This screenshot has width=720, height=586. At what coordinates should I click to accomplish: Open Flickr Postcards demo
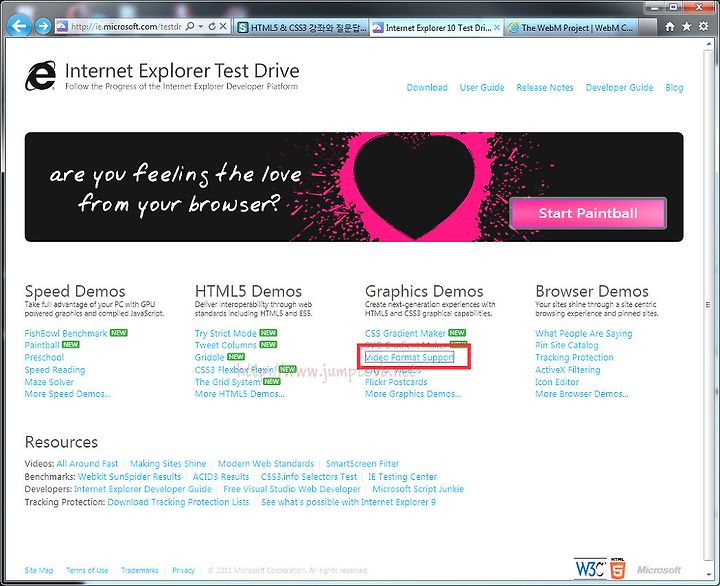396,382
